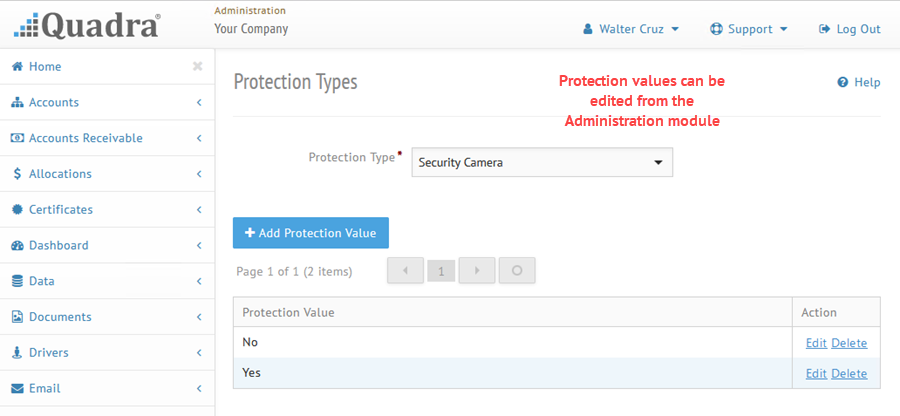The image size is (900, 416).
Task: Click Log Out link
Action: point(849,29)
